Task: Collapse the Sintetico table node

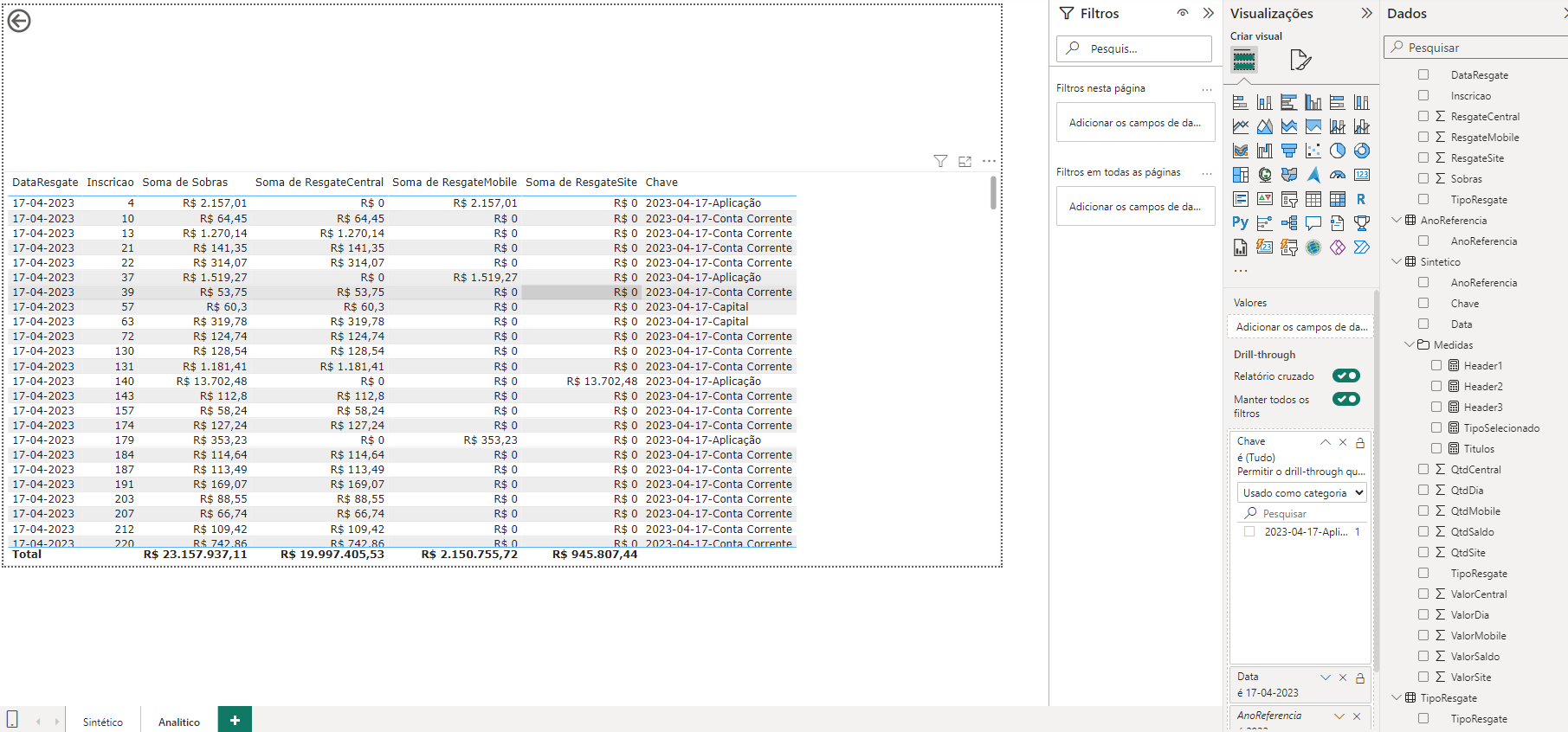Action: click(1397, 261)
